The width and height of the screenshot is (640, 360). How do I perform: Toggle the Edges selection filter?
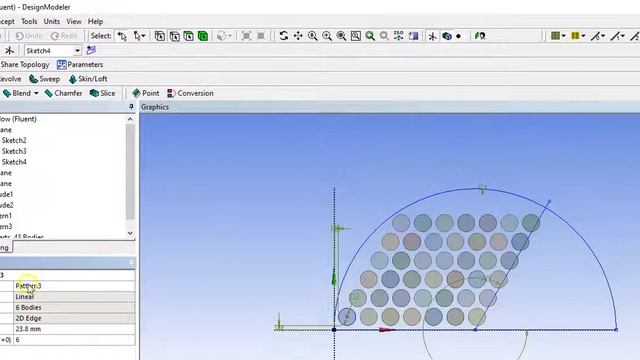174,36
